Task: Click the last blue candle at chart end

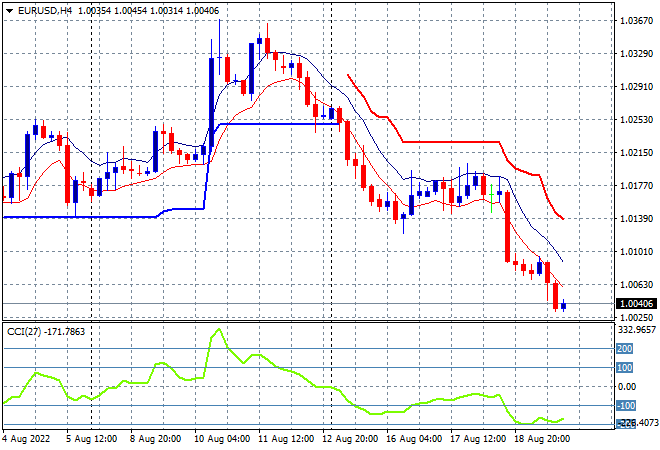Action: [564, 306]
